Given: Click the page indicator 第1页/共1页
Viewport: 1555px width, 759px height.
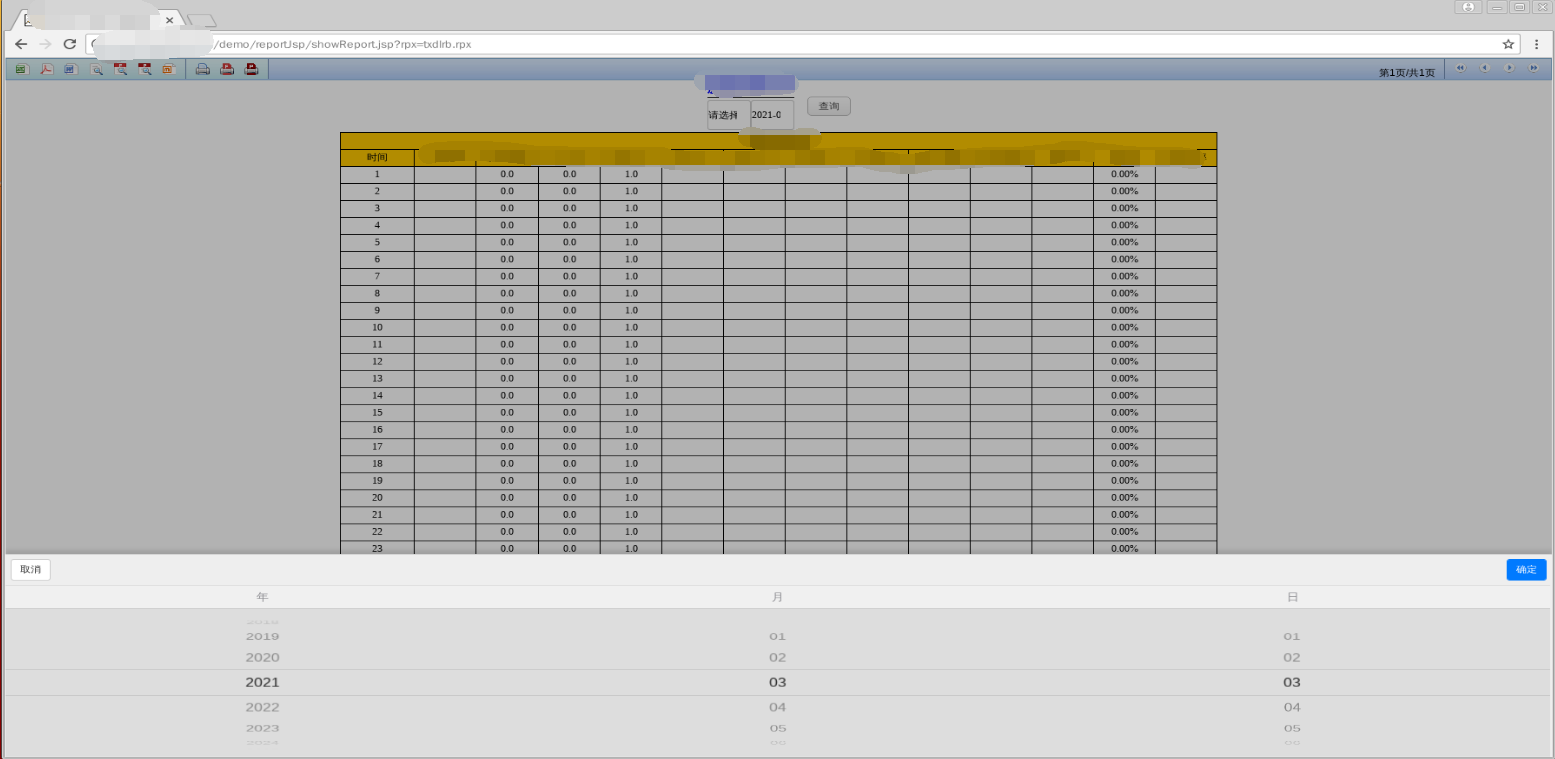Looking at the screenshot, I should coord(1407,73).
